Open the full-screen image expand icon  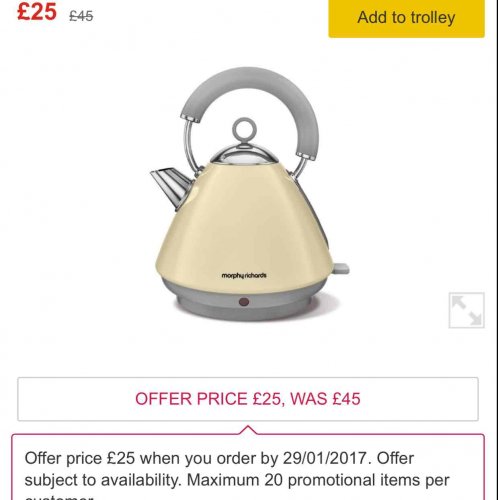[x=466, y=310]
